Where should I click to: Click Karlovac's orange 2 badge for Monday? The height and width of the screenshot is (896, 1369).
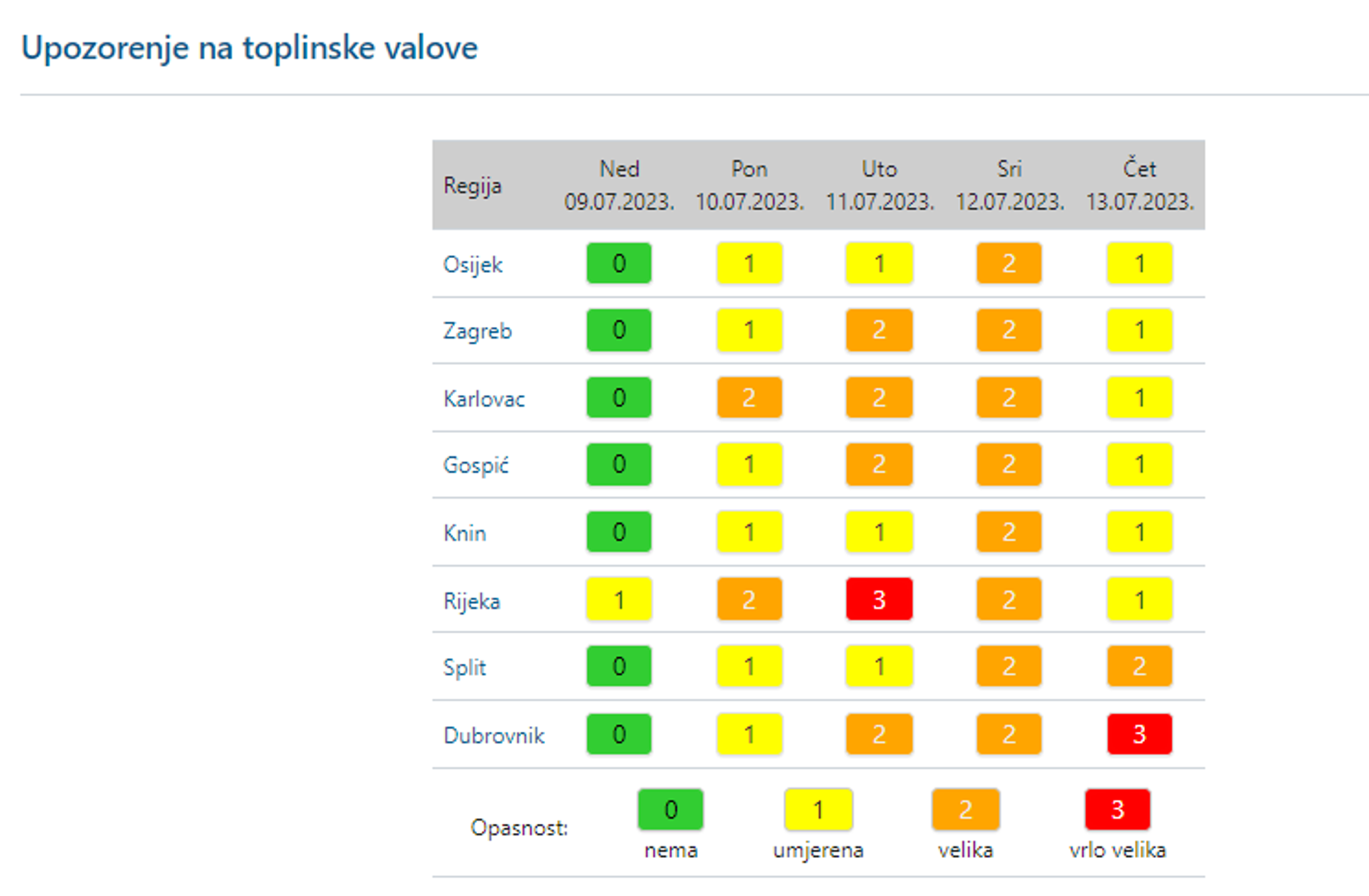coord(749,398)
